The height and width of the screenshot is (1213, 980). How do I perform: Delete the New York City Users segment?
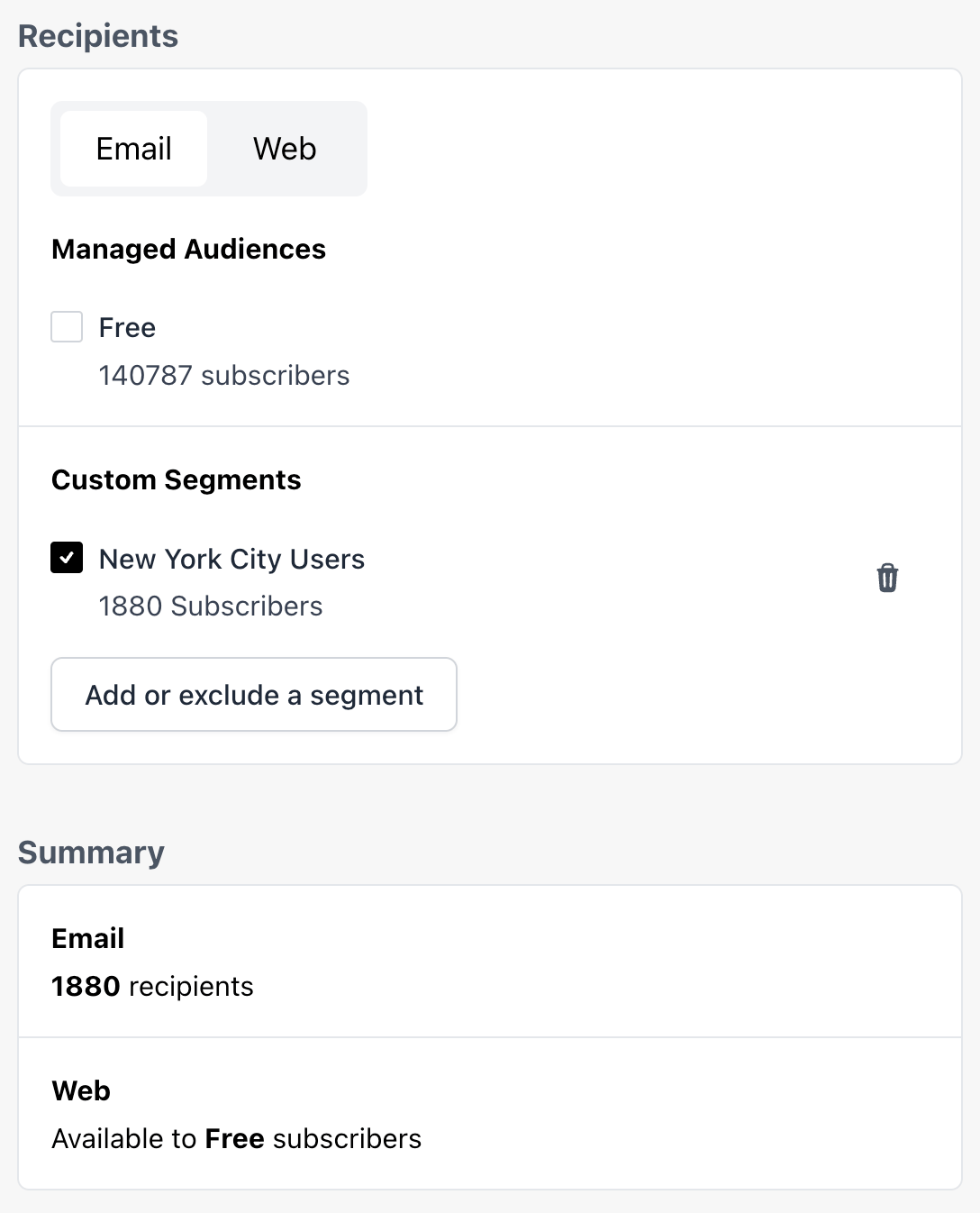click(887, 578)
